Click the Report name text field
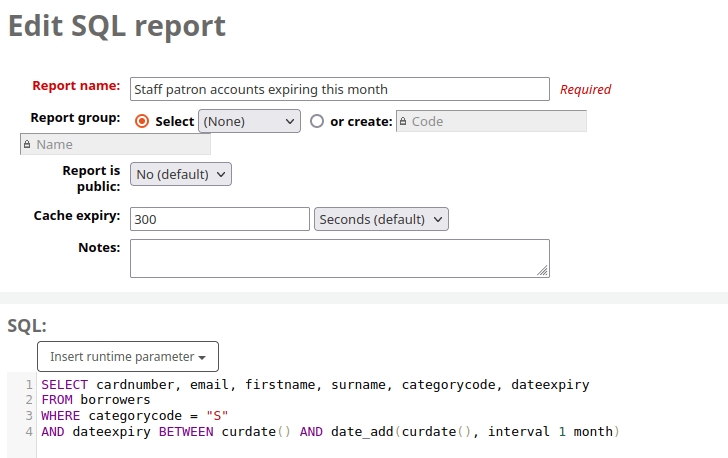The width and height of the screenshot is (728, 458). pos(339,89)
